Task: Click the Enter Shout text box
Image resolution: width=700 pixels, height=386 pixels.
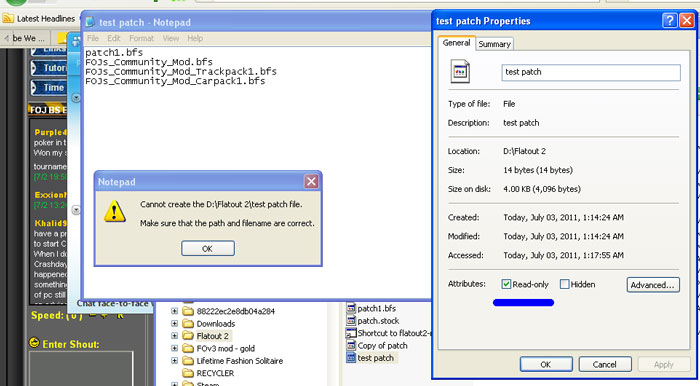Action: 81,369
